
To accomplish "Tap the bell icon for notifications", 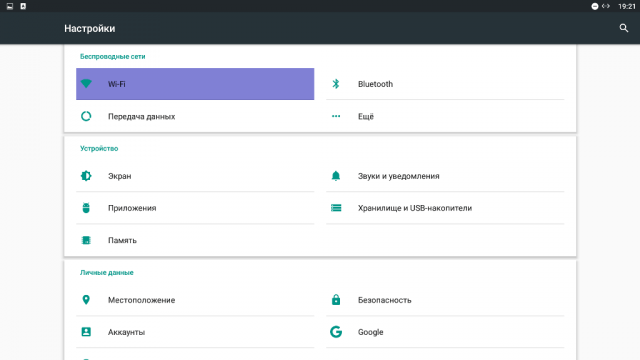I will (336, 176).
